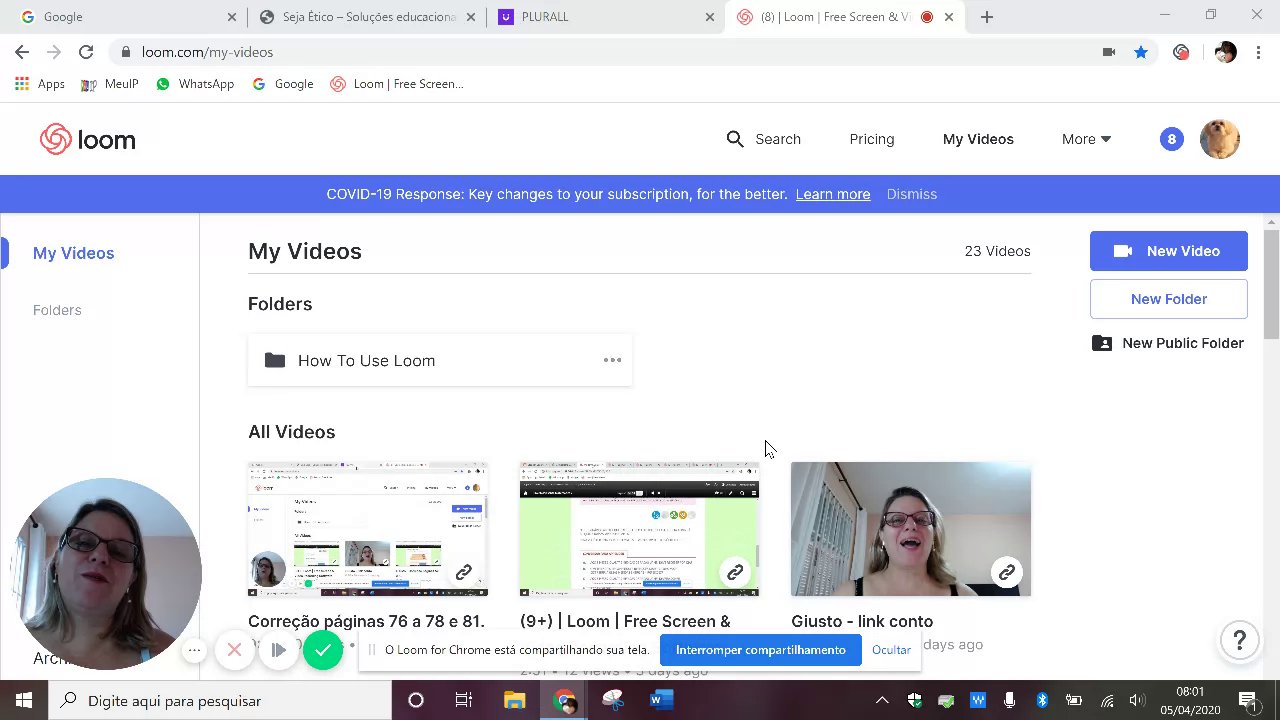
Task: Open Task View on the taskbar
Action: tap(464, 701)
